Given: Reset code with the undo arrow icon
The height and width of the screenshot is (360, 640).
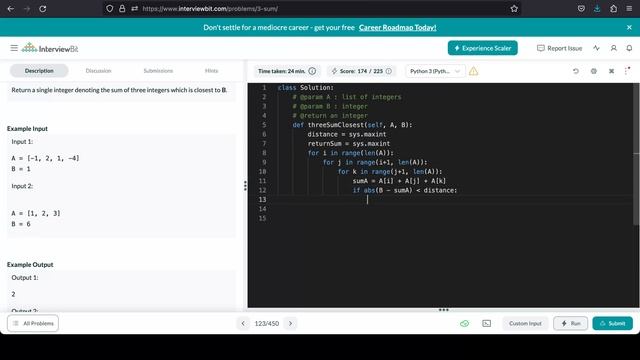Looking at the screenshot, I should click(x=576, y=71).
